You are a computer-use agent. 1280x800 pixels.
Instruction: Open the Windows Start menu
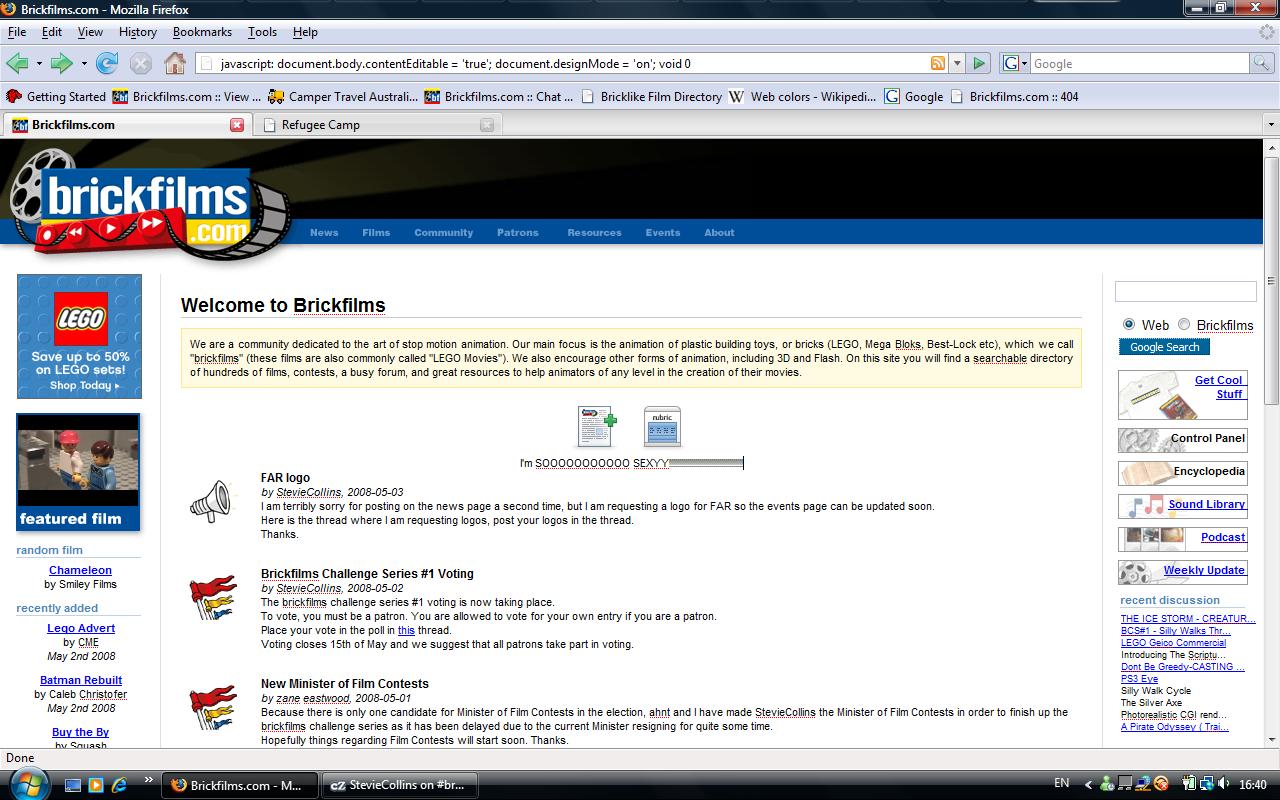coord(30,784)
